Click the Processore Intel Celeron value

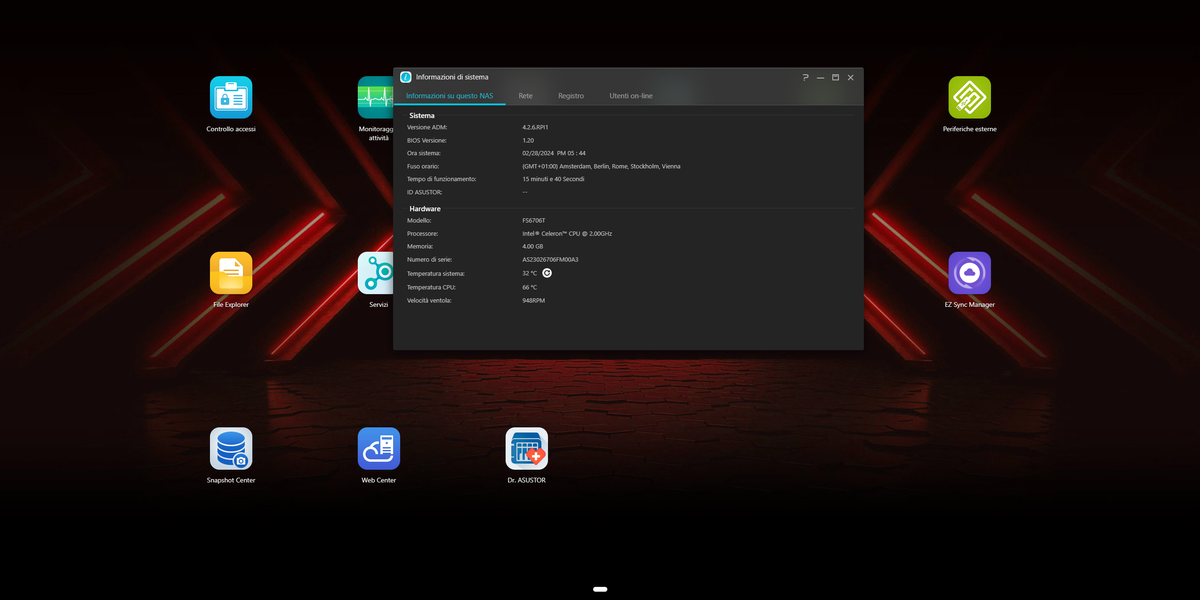coord(567,233)
